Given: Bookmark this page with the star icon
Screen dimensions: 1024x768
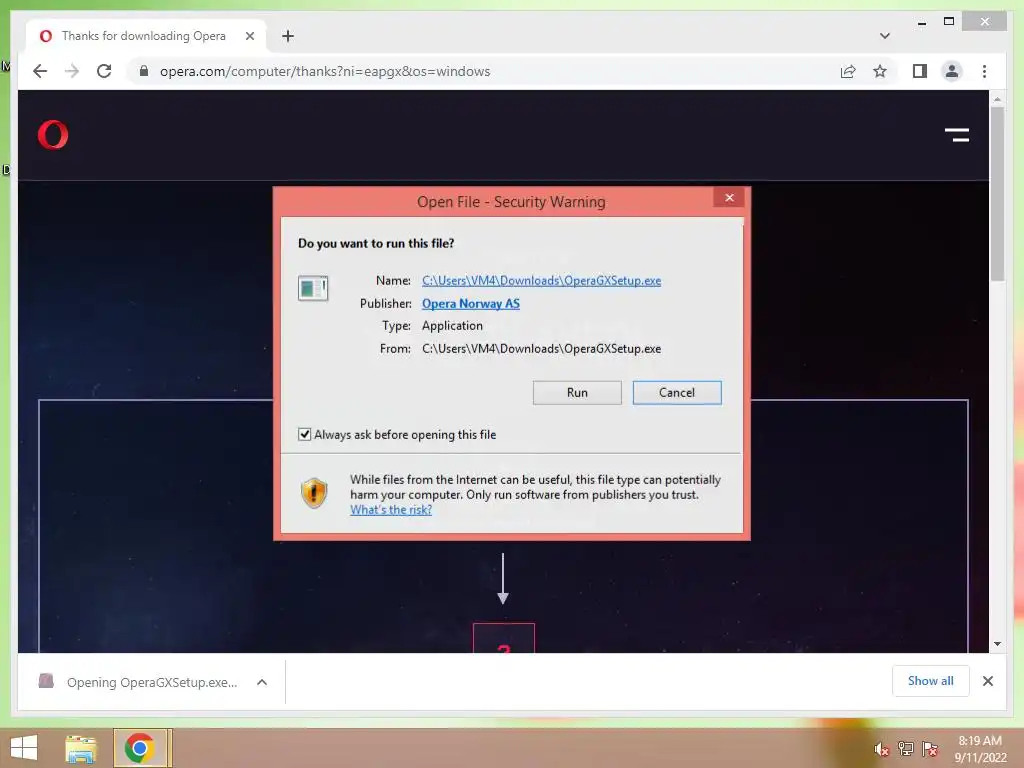Looking at the screenshot, I should pyautogui.click(x=880, y=71).
